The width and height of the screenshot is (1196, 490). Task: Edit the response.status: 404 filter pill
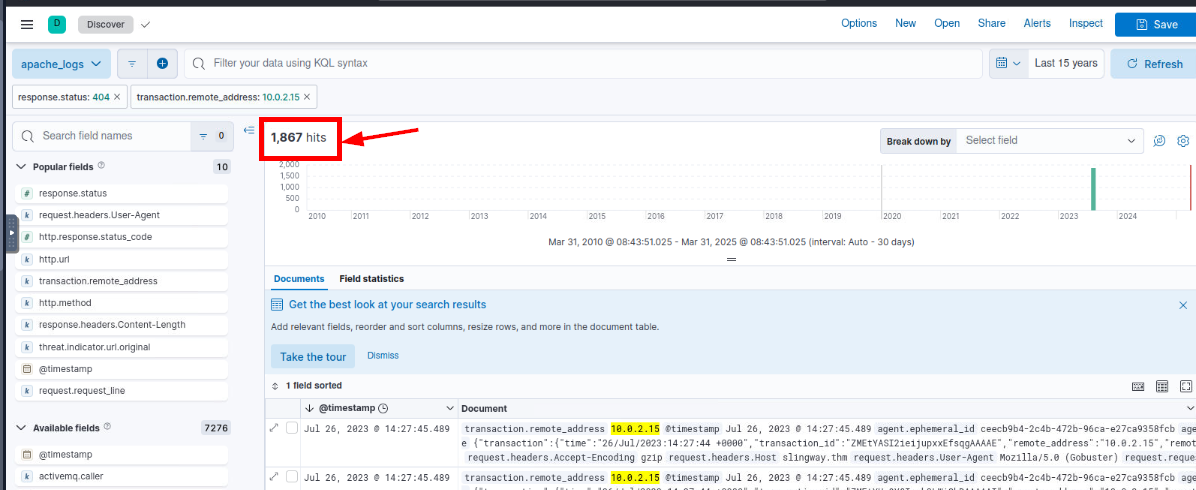click(64, 97)
